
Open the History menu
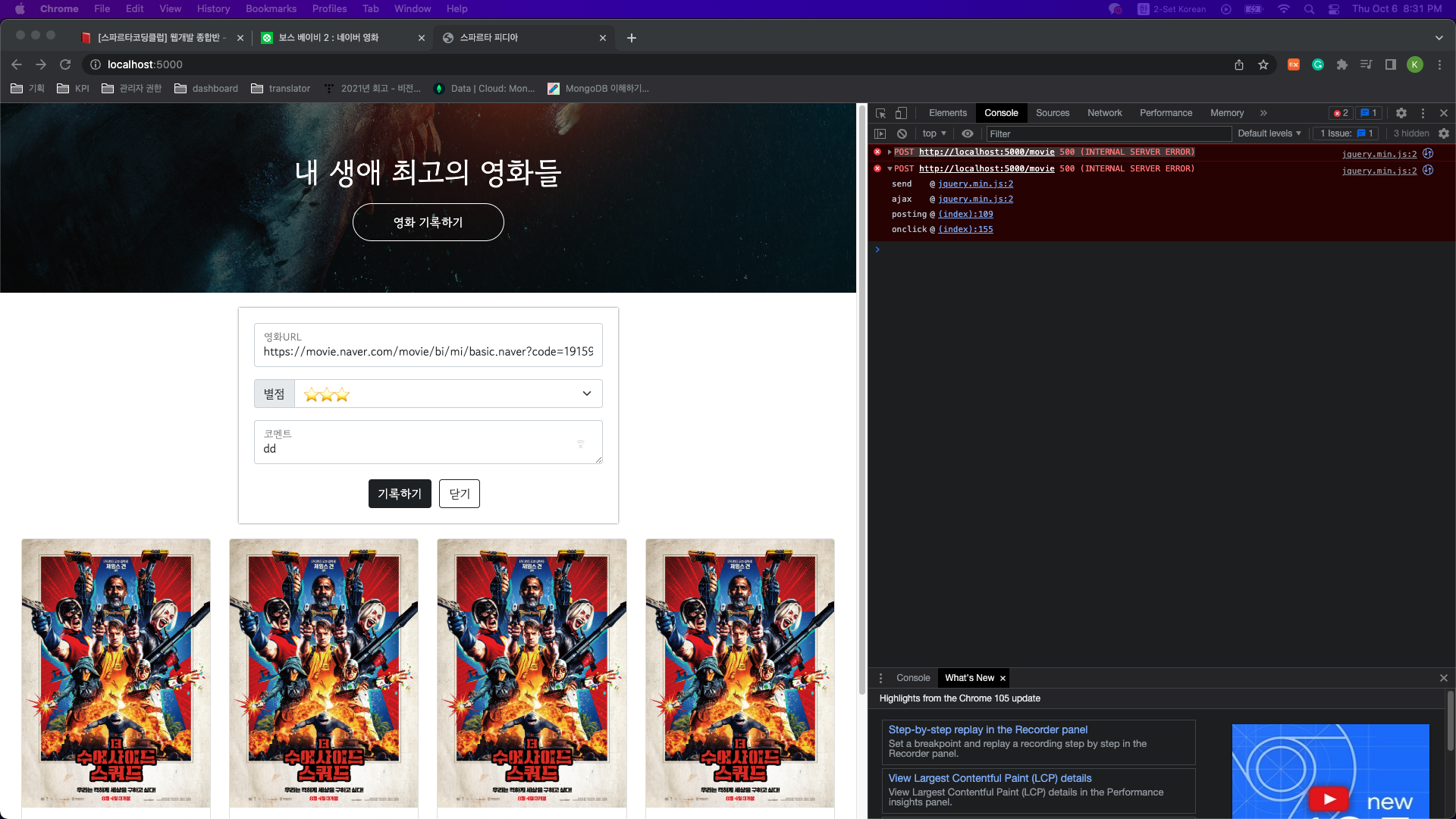click(x=213, y=9)
